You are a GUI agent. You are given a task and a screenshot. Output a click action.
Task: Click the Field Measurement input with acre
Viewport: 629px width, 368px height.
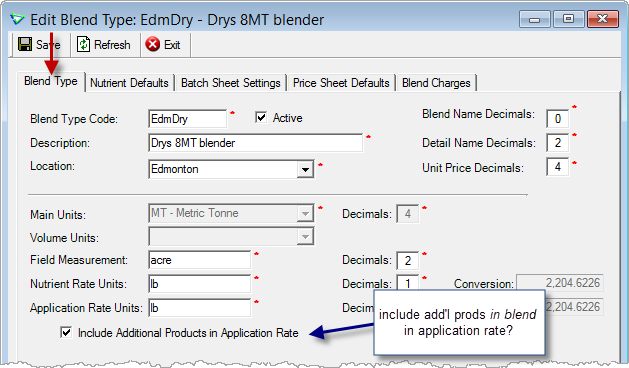coord(199,260)
